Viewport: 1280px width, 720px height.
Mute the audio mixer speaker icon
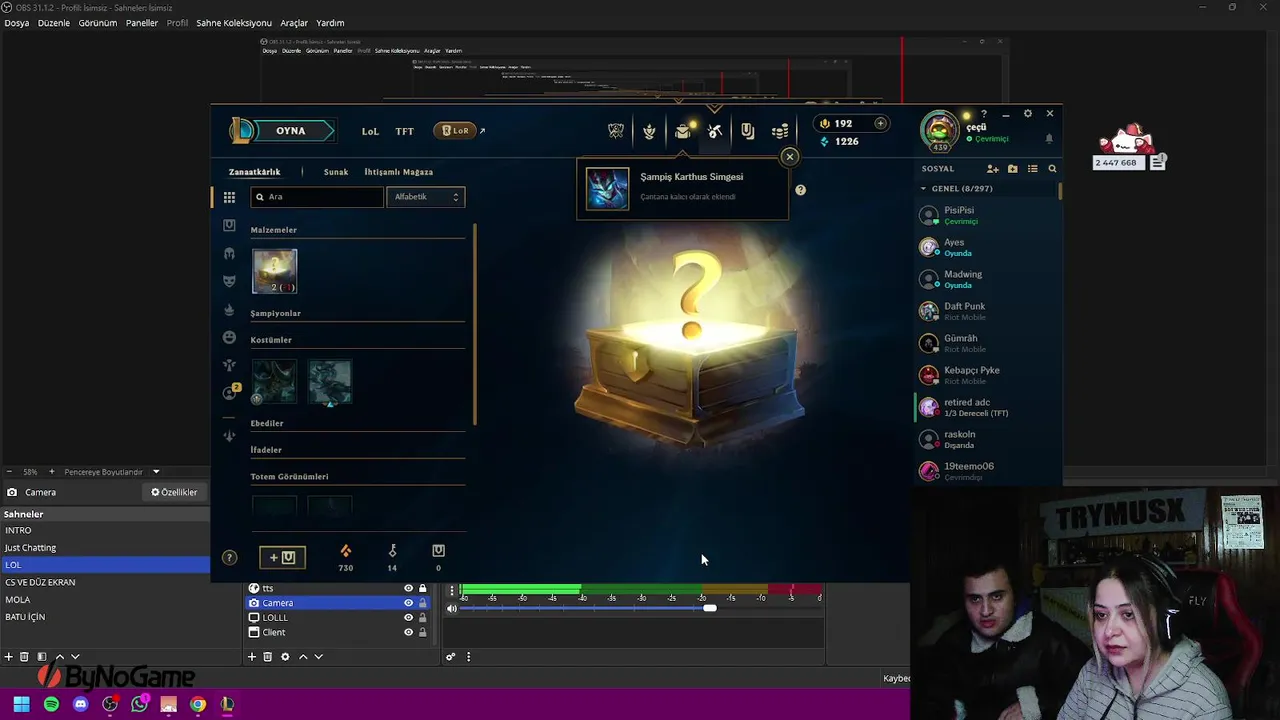452,608
